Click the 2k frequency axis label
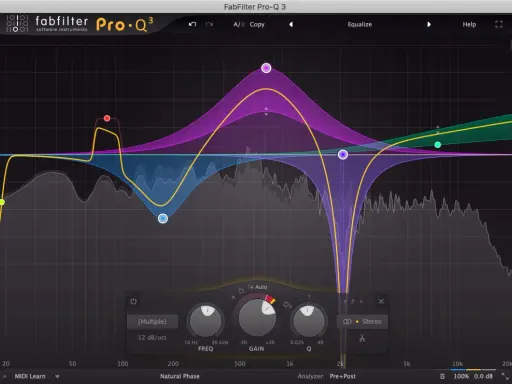512x384 pixels. click(x=340, y=364)
